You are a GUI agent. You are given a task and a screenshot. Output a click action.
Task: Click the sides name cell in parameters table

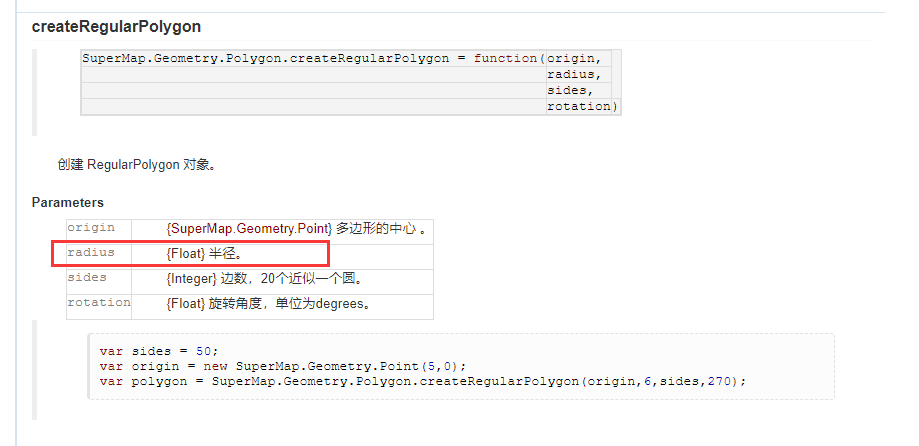[99, 281]
